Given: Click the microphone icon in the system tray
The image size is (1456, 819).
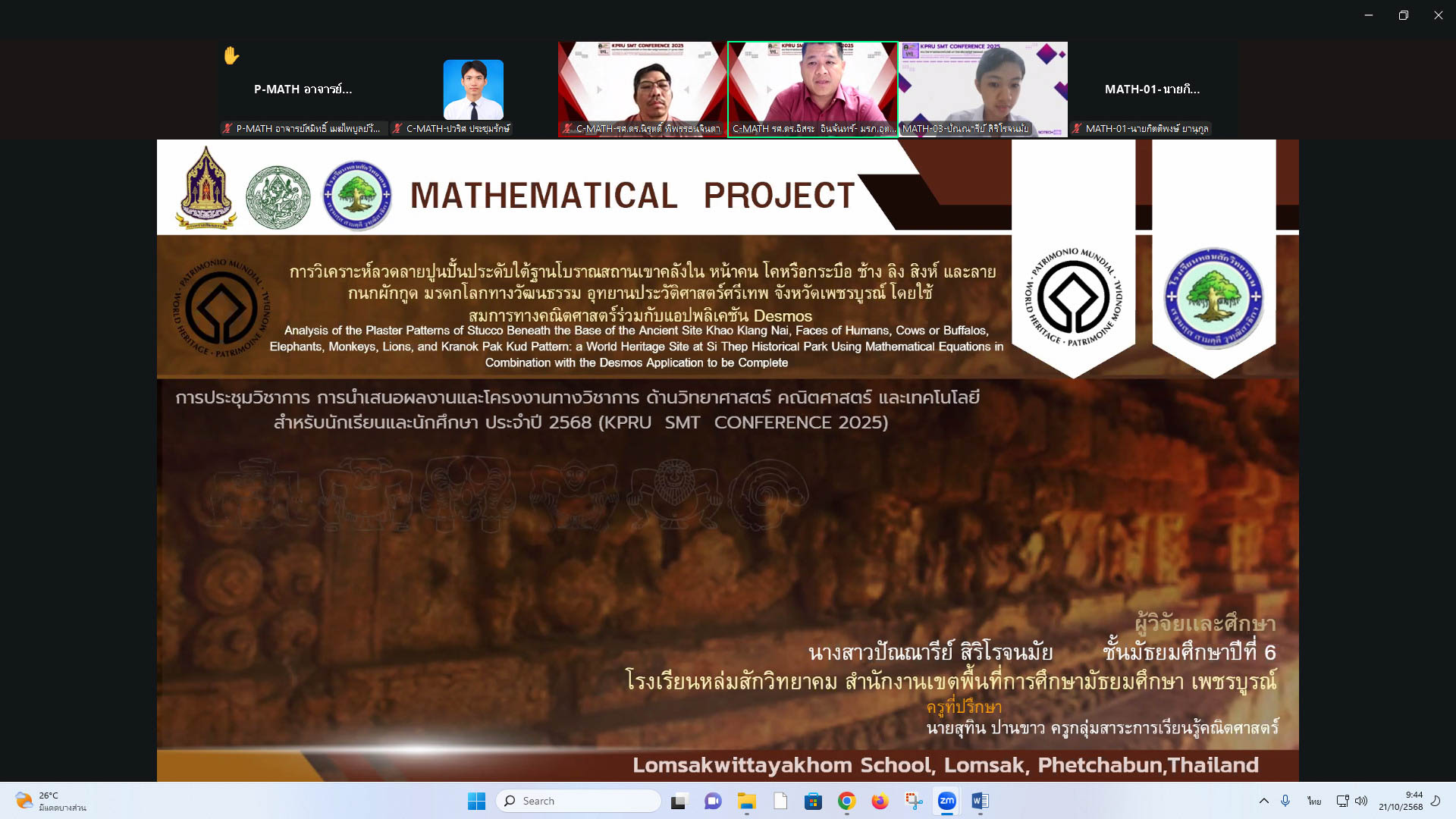Looking at the screenshot, I should pyautogui.click(x=1285, y=801).
